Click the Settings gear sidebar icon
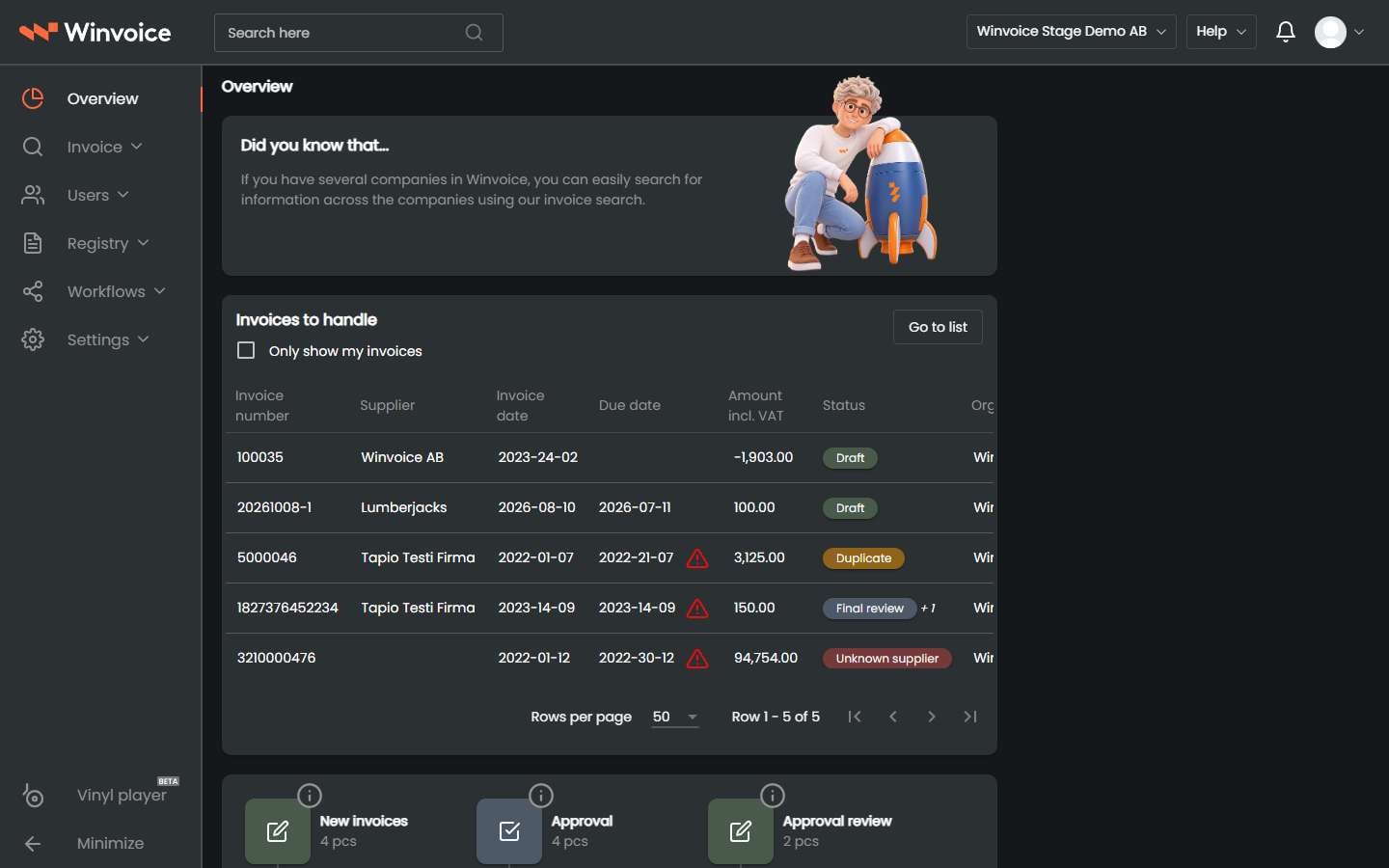 click(33, 339)
